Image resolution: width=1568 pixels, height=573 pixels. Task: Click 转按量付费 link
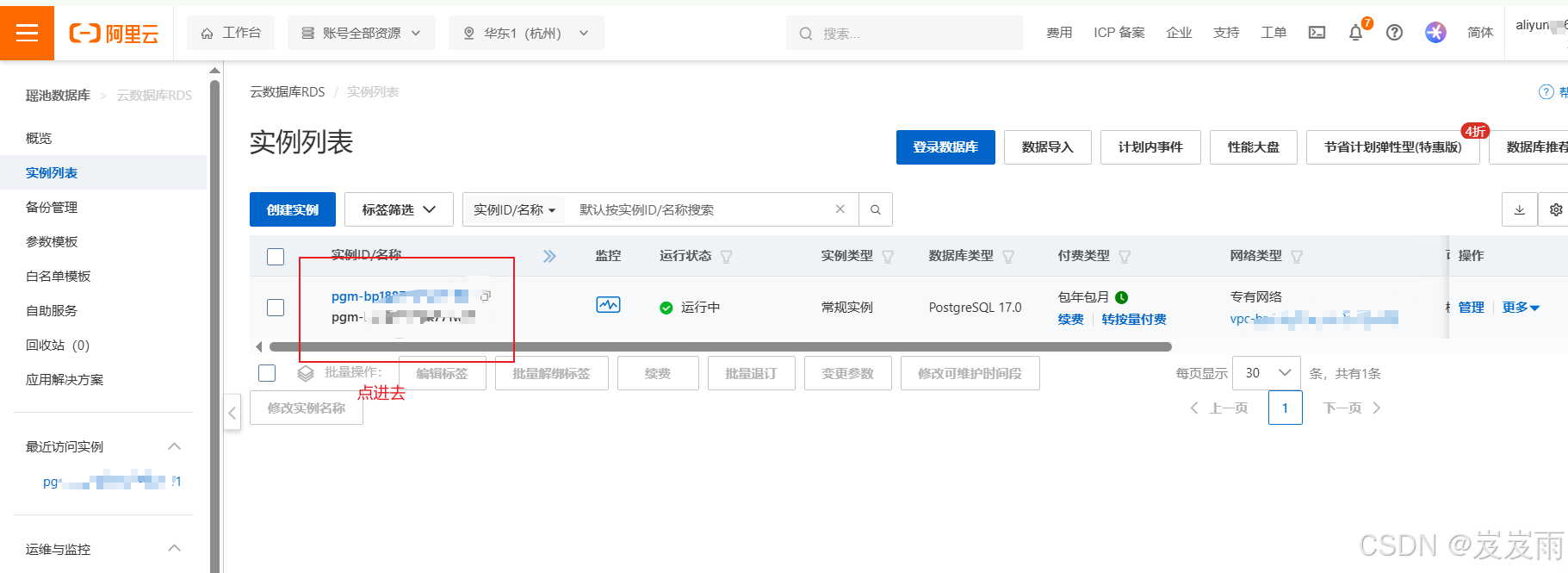[x=1134, y=320]
